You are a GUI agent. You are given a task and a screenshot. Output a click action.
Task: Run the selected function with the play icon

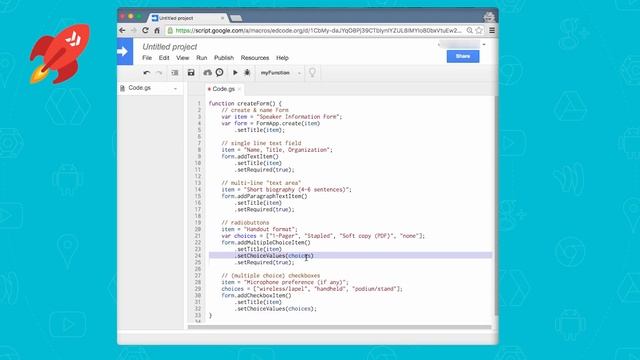(235, 73)
